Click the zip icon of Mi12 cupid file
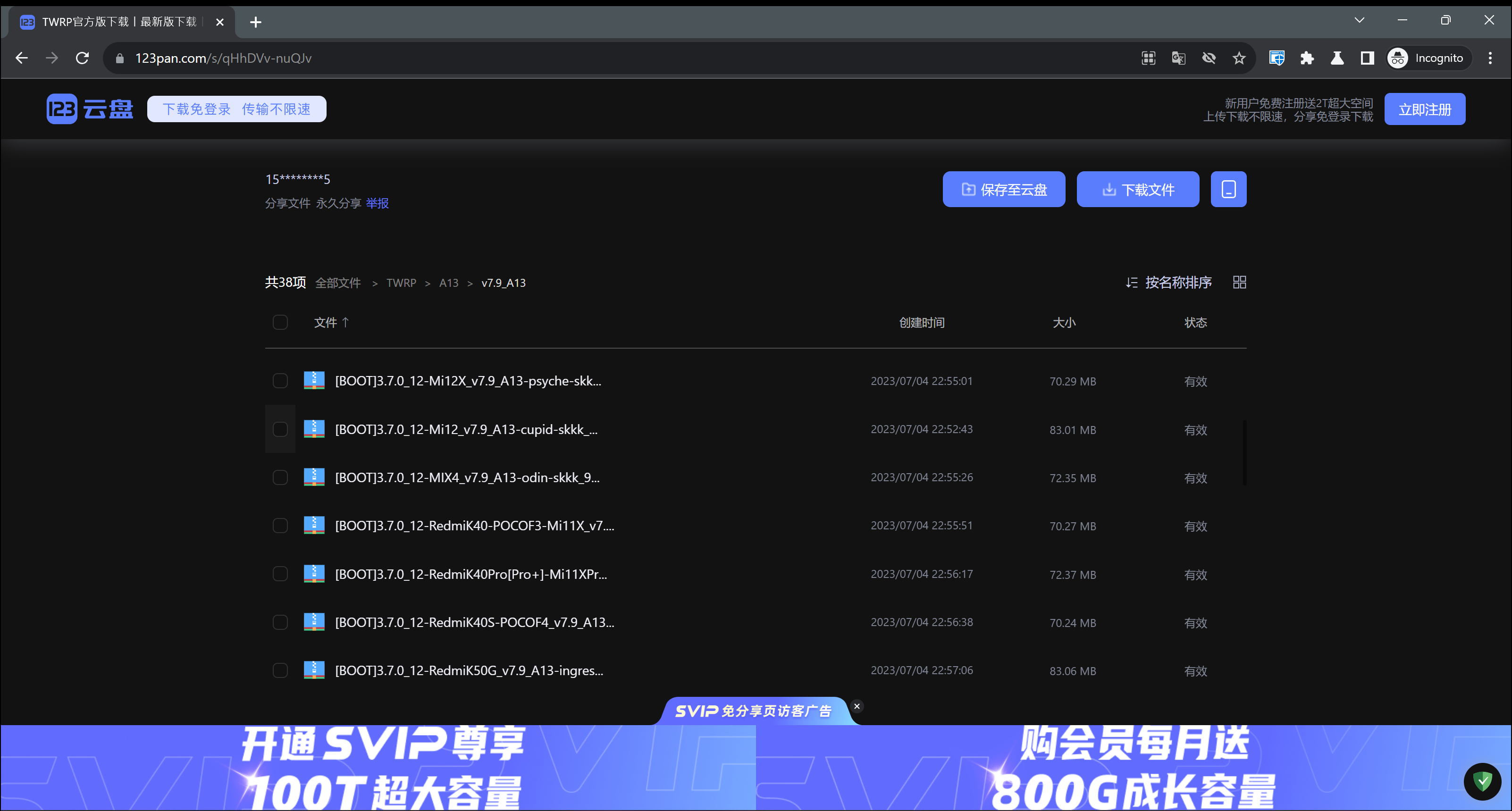1512x811 pixels. tap(314, 429)
